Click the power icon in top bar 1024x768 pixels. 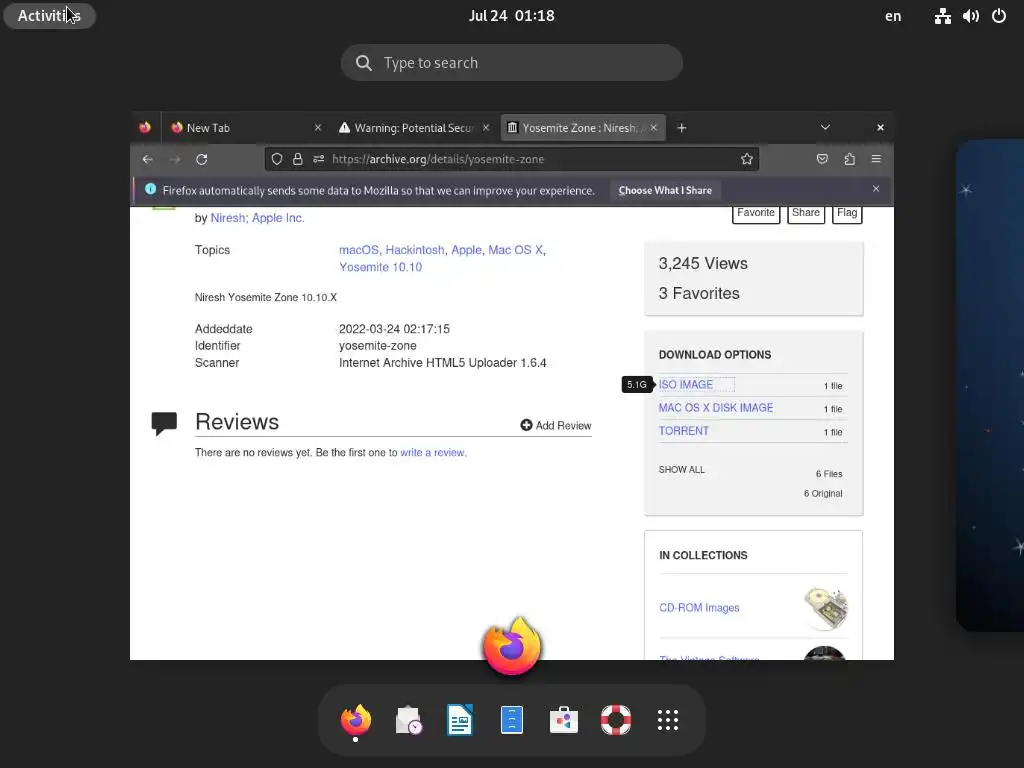point(999,16)
